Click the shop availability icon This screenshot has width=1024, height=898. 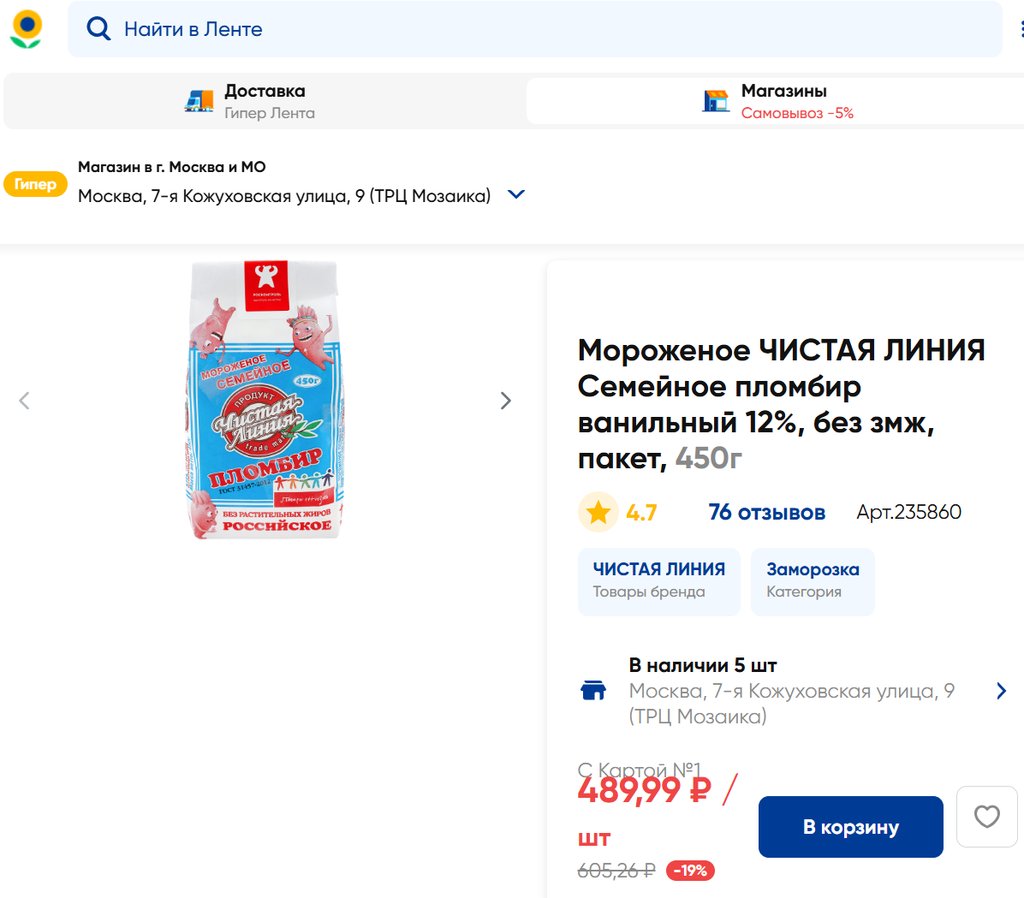pyautogui.click(x=593, y=691)
